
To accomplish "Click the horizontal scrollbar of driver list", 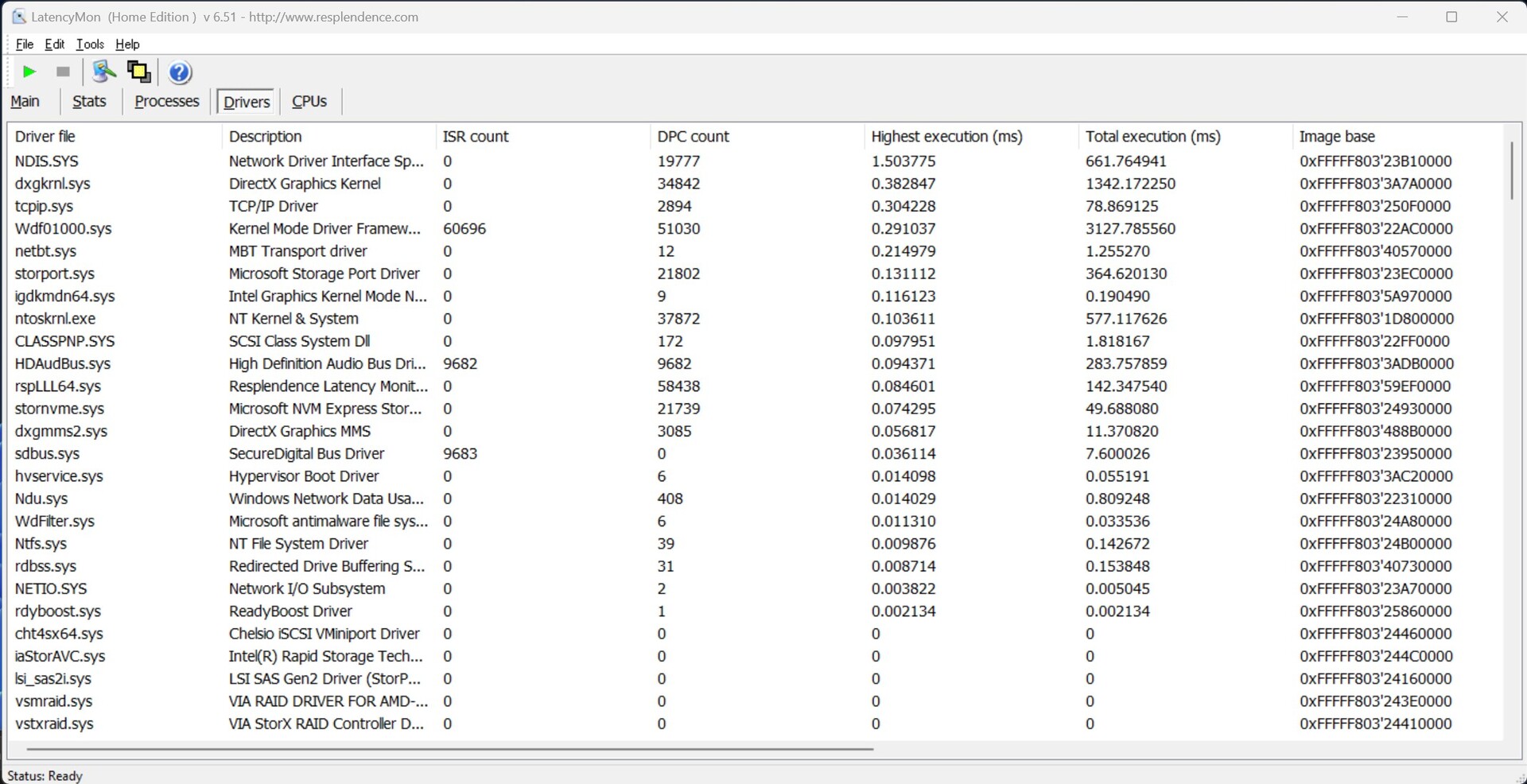I will point(449,748).
